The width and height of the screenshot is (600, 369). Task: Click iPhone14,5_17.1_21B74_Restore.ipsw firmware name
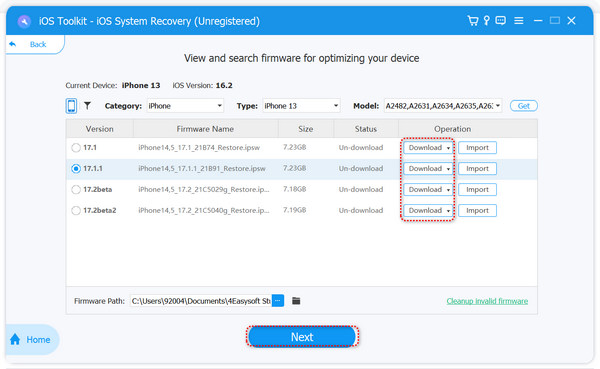click(199, 147)
